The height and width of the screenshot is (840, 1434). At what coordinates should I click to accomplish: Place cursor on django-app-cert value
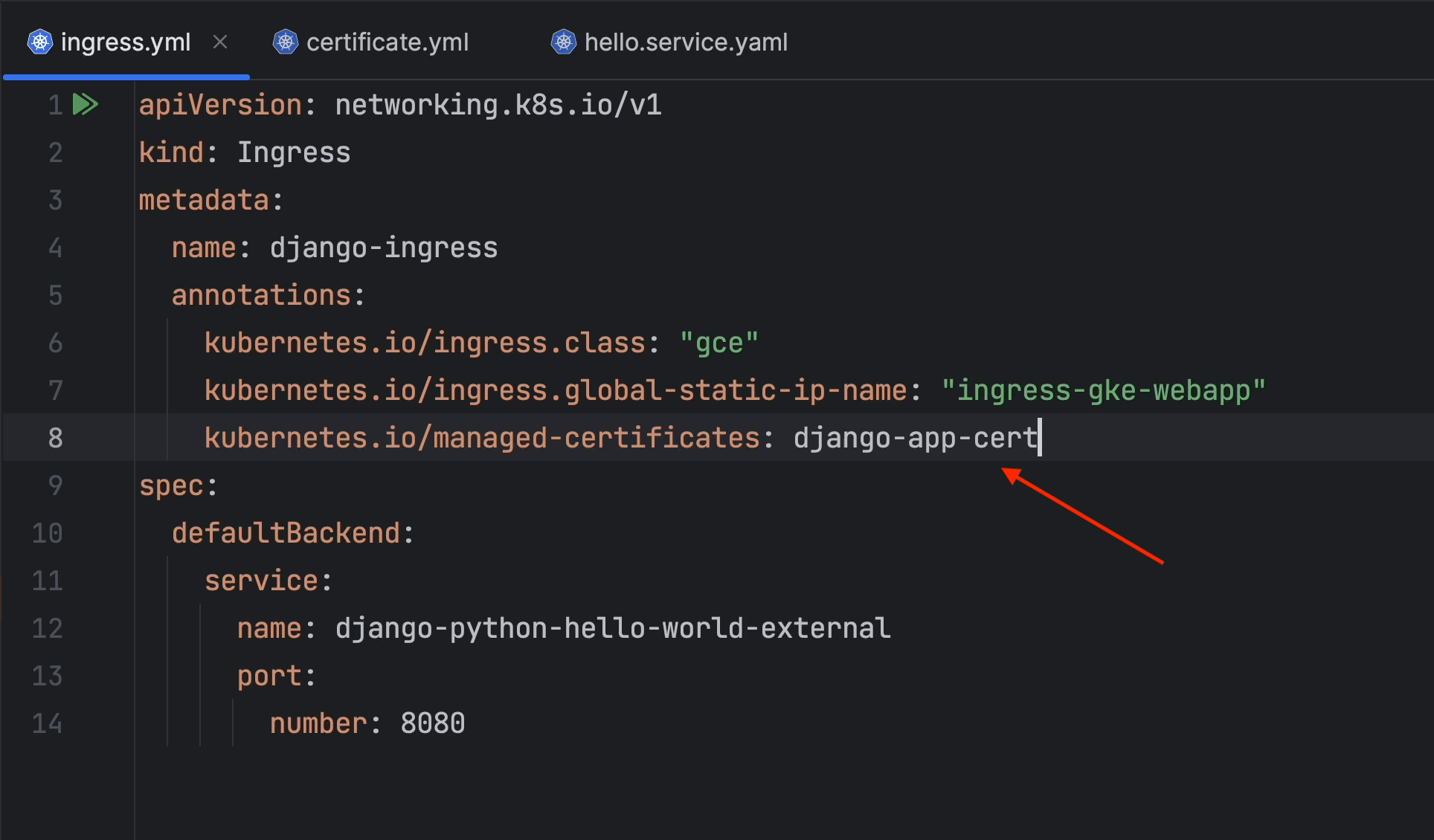(x=915, y=438)
